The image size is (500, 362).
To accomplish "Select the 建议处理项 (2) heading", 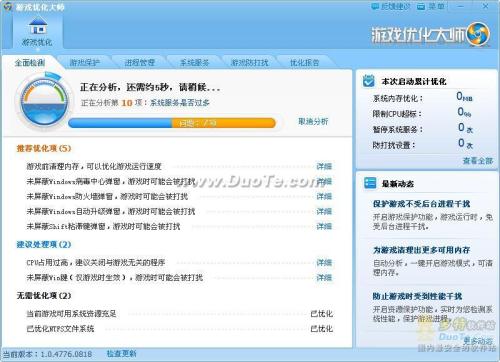I will 44,244.
